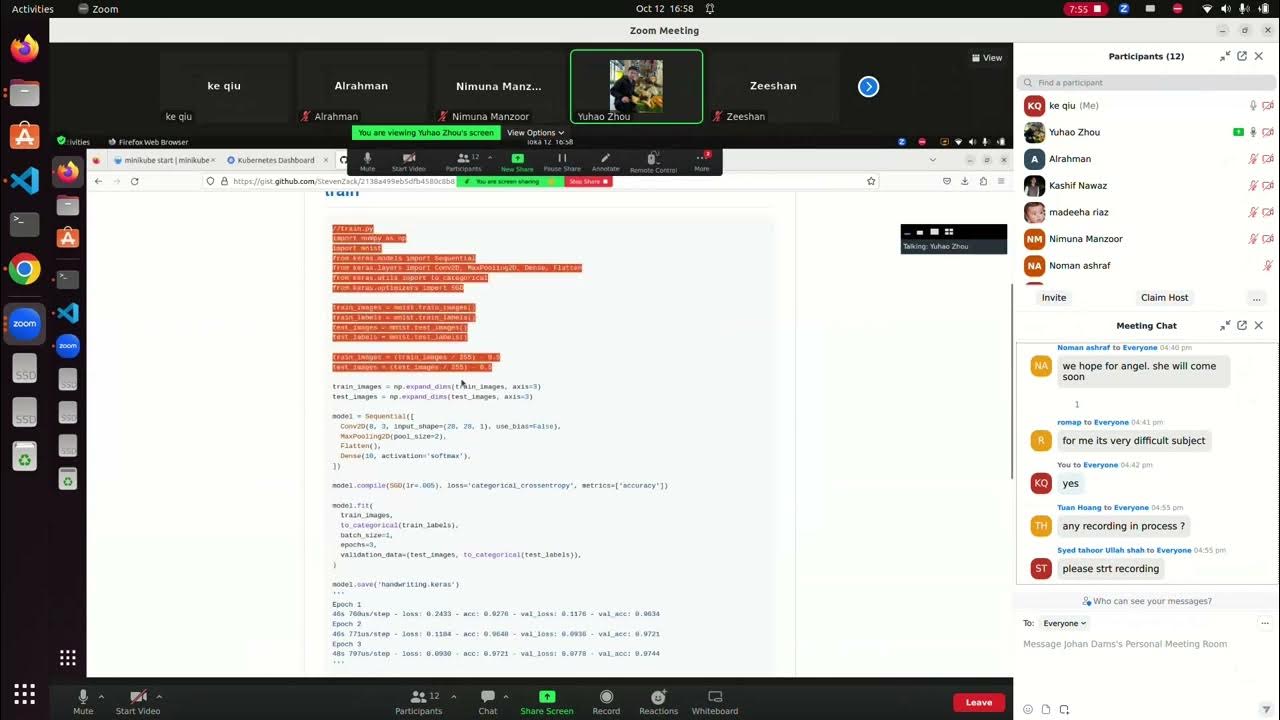Mute microphone in bottom Zoom toolbar
This screenshot has height=720, width=1280.
(83, 701)
